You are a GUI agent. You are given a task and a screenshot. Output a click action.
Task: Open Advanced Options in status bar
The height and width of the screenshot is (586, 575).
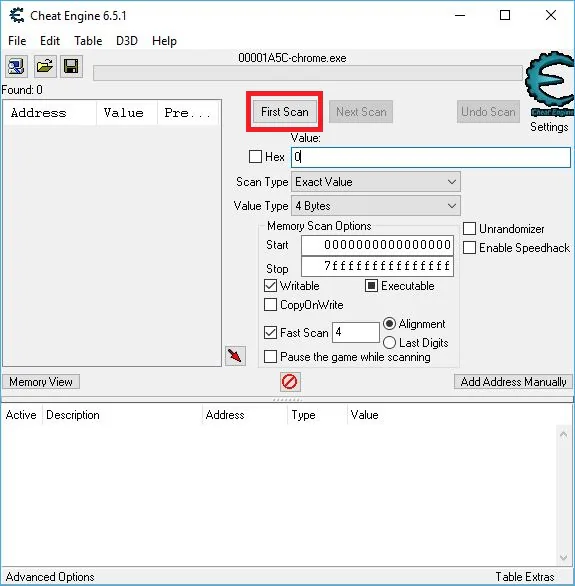50,577
